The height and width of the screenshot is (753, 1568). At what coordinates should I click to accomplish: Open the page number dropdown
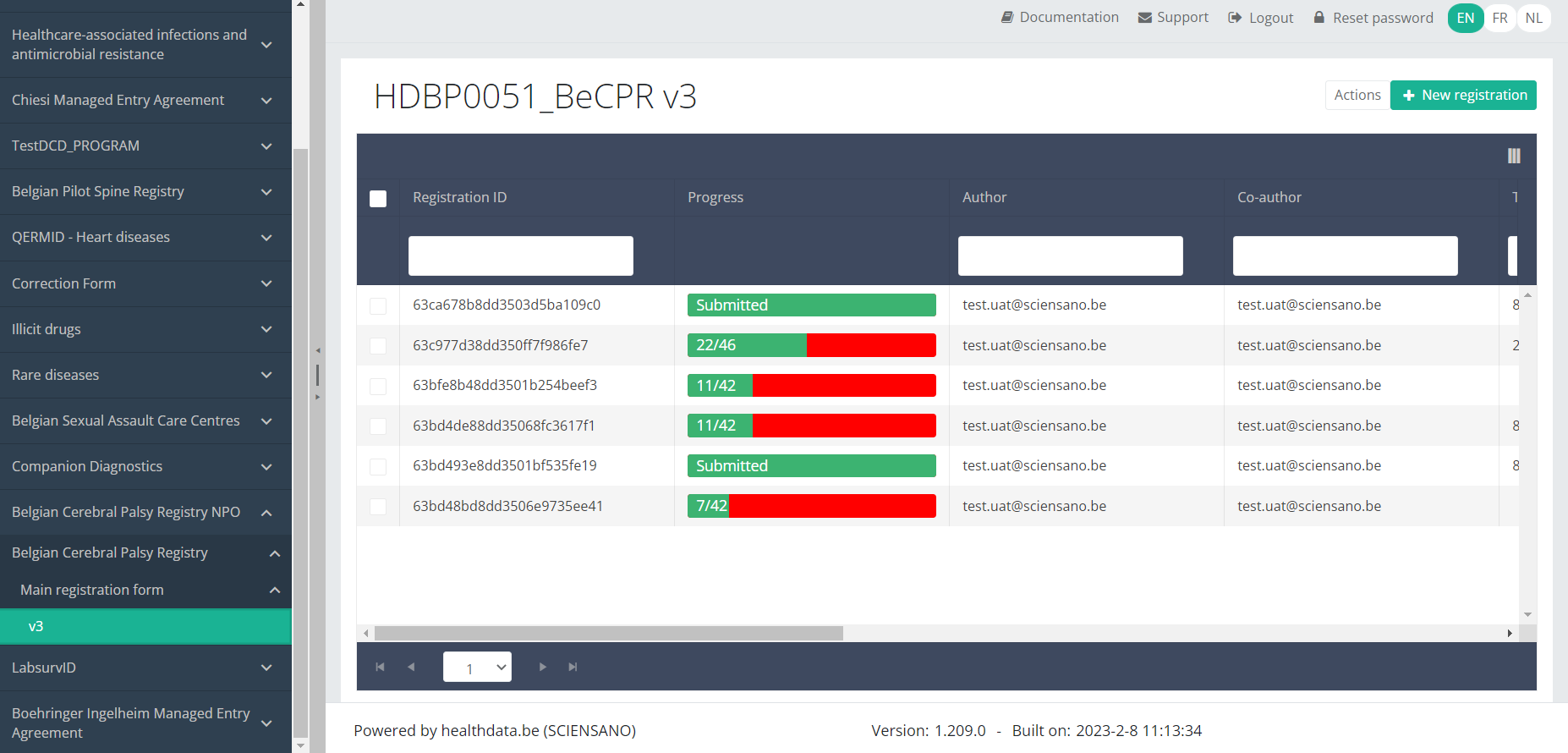477,668
